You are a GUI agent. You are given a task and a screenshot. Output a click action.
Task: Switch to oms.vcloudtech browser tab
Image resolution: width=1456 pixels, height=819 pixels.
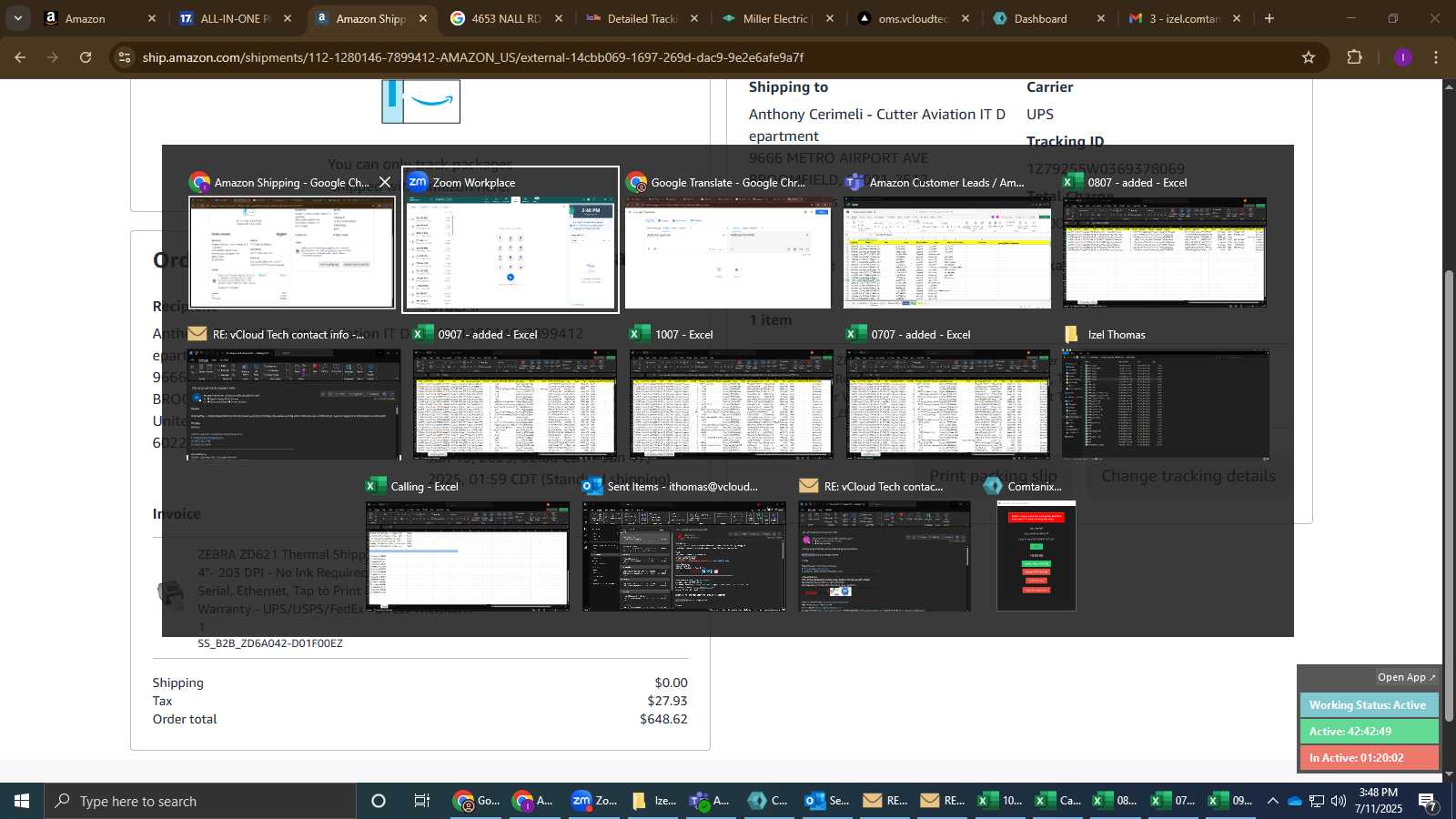(x=914, y=18)
